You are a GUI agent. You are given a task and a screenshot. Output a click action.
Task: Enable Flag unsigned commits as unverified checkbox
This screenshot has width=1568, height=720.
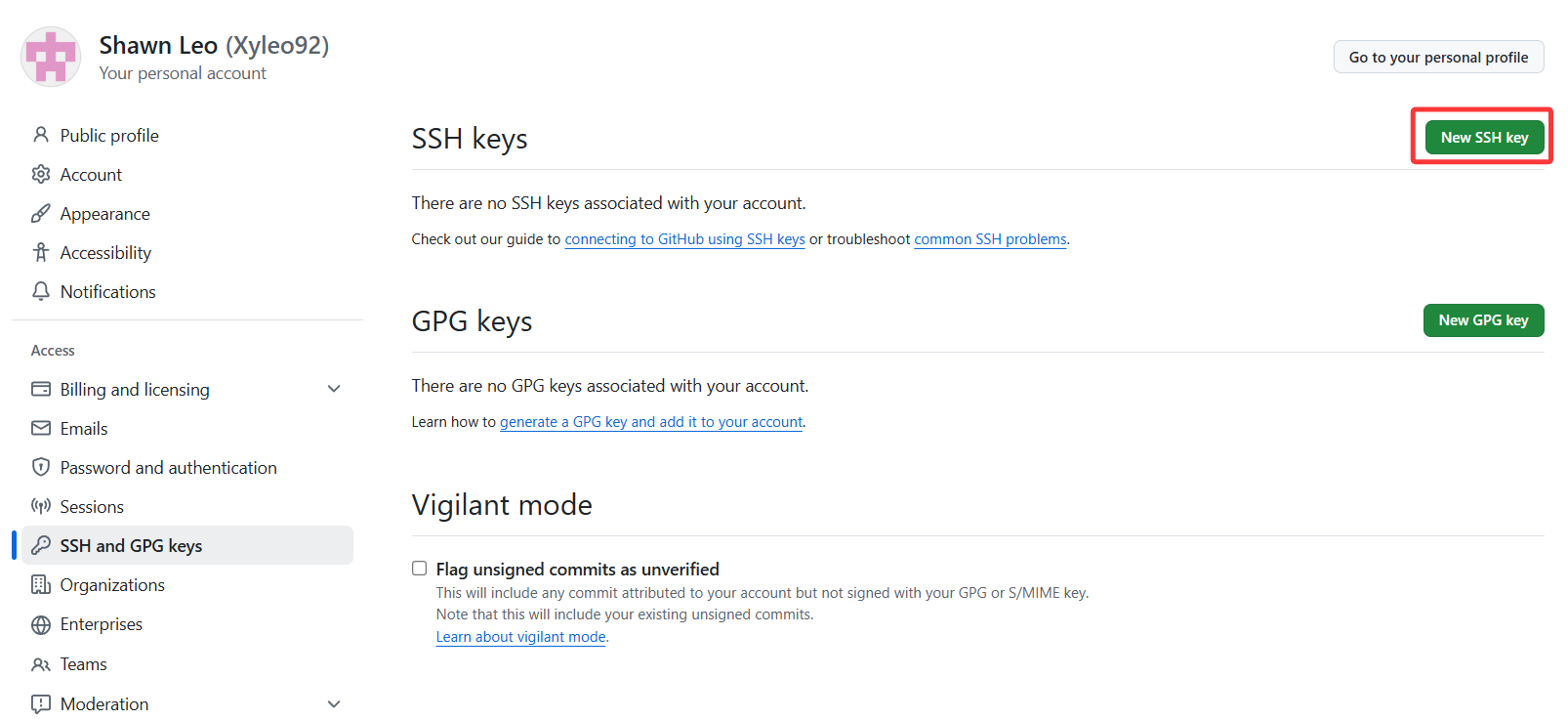(420, 569)
